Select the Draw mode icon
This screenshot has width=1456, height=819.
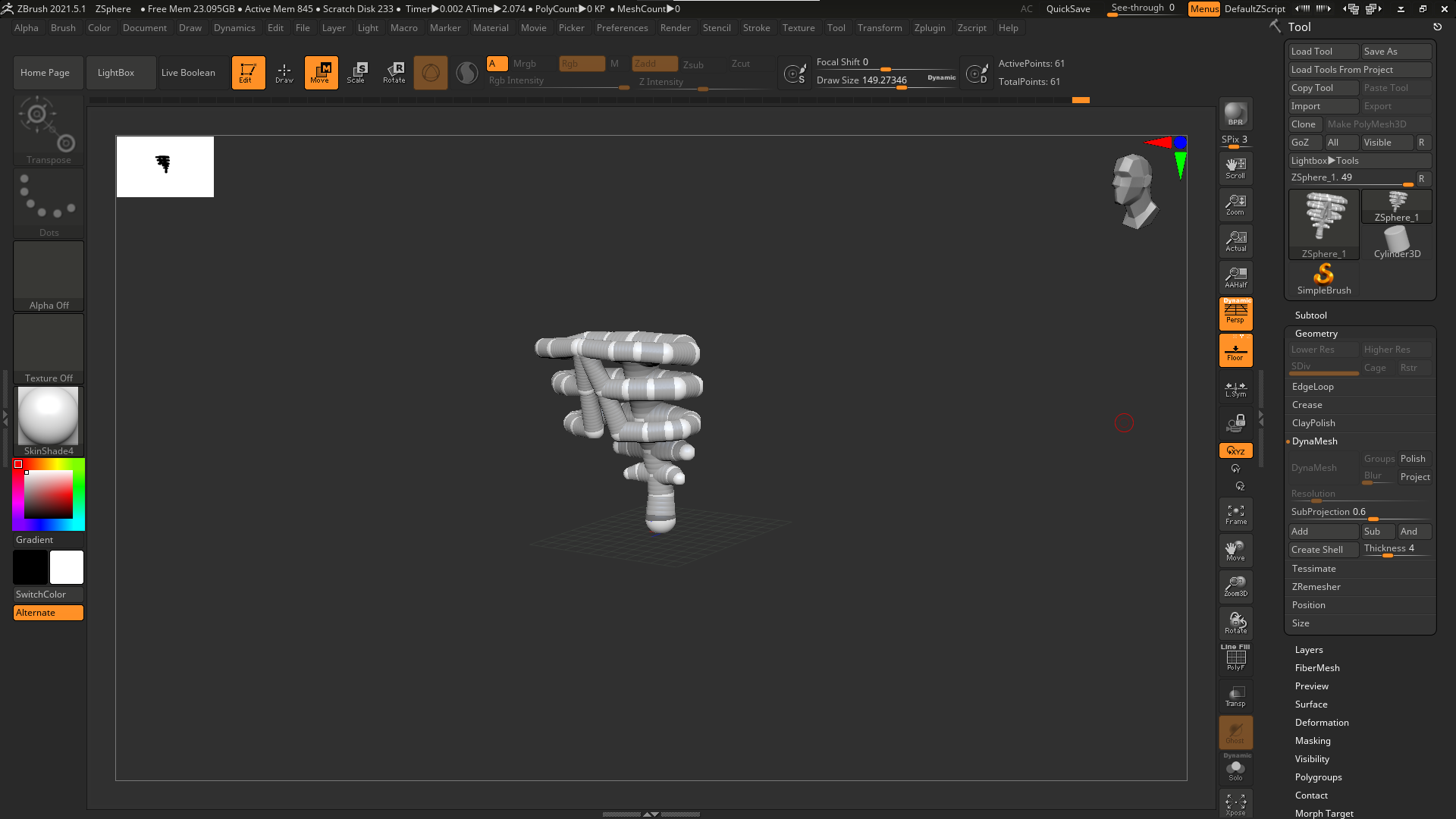tap(284, 72)
